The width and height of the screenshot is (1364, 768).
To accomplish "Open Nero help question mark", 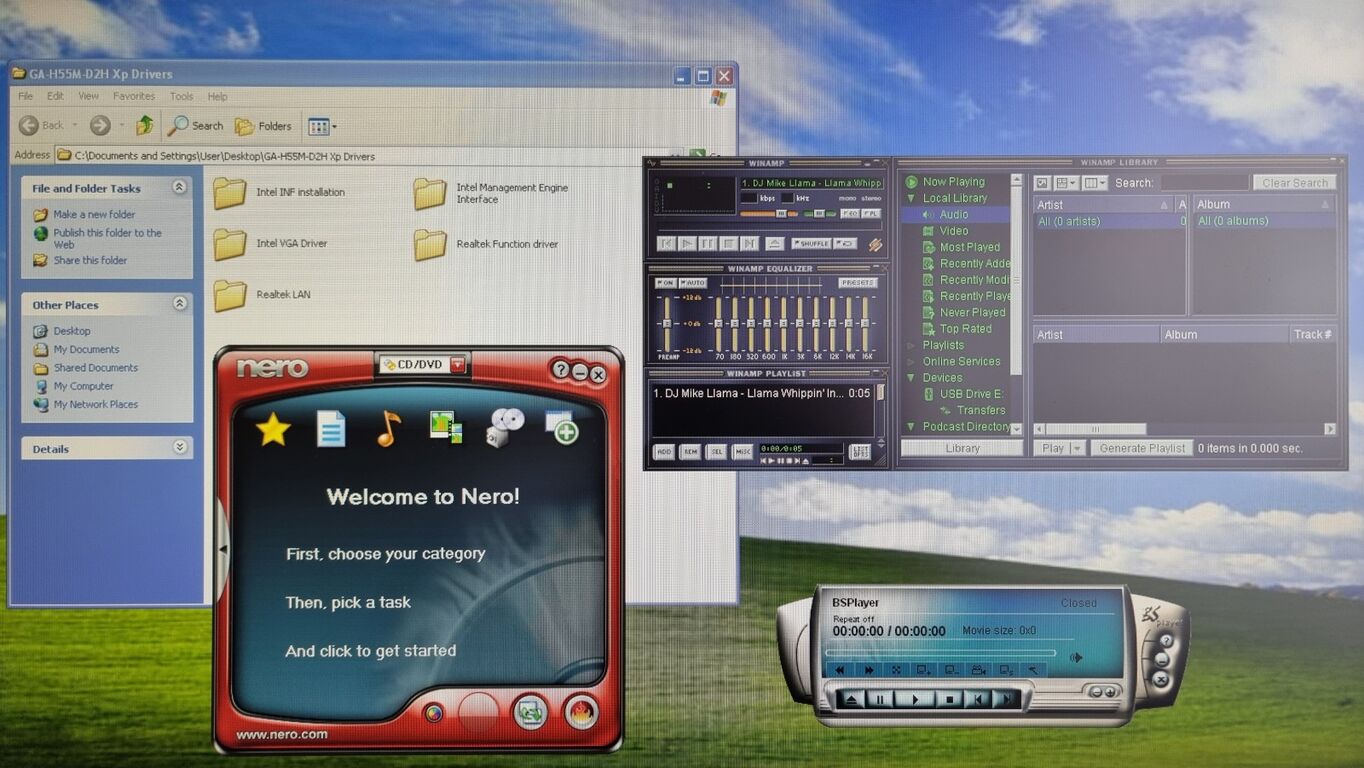I will click(561, 371).
